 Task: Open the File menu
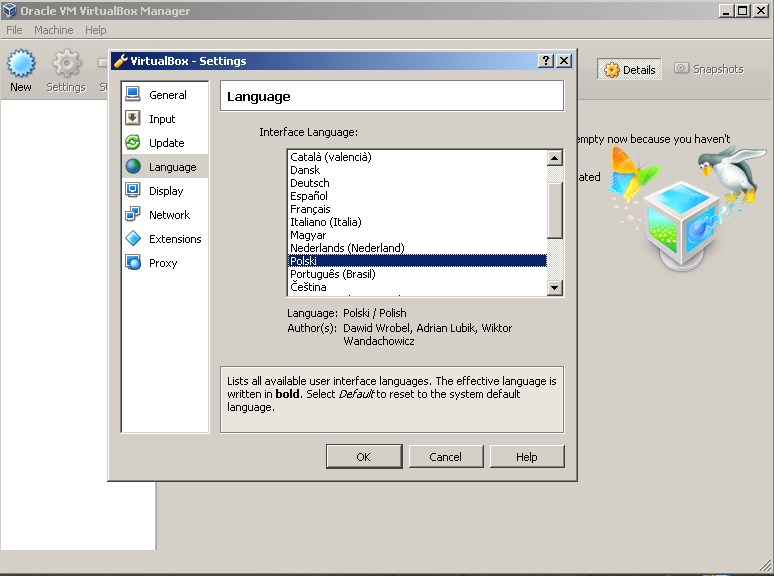tap(14, 30)
